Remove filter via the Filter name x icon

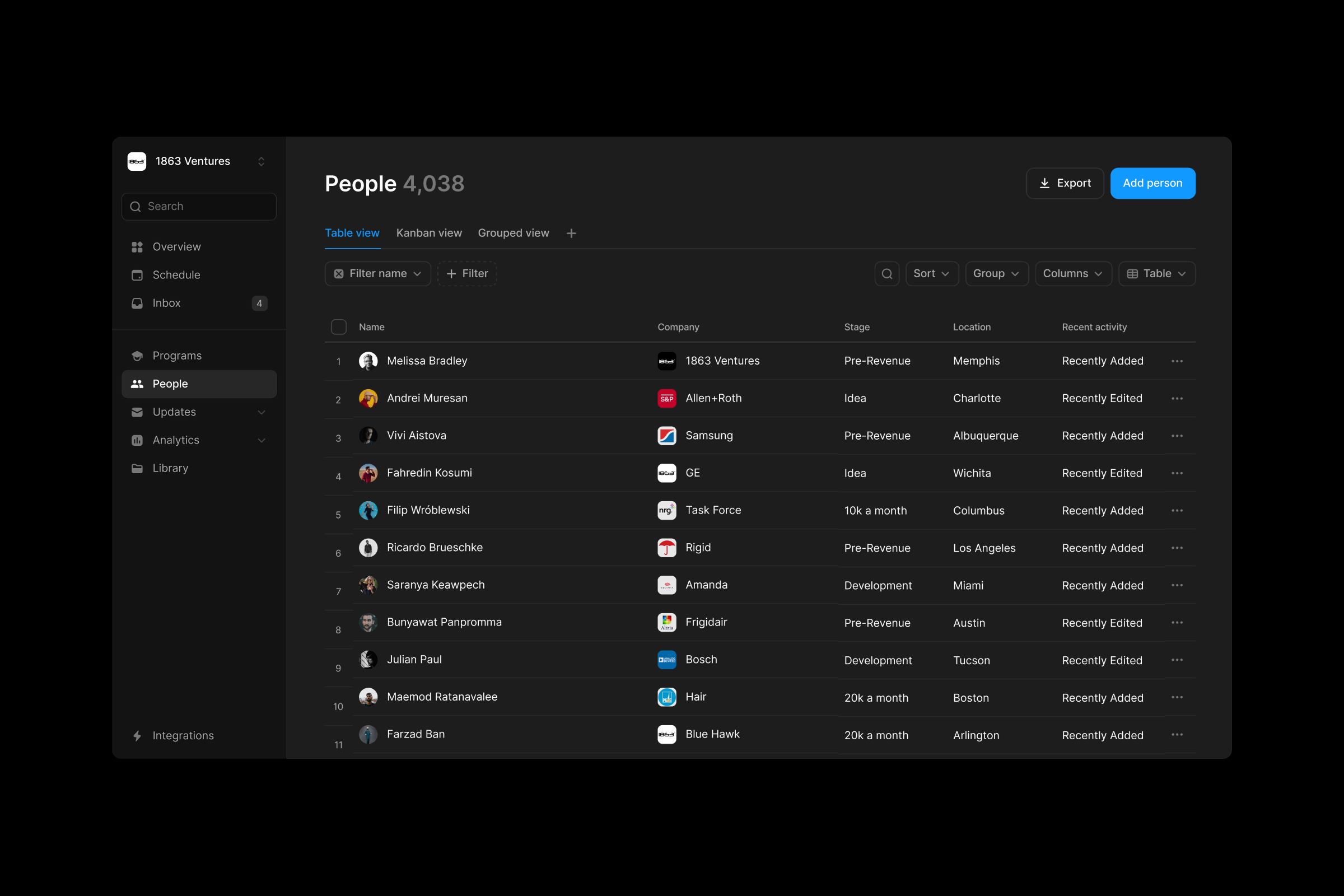tap(339, 274)
